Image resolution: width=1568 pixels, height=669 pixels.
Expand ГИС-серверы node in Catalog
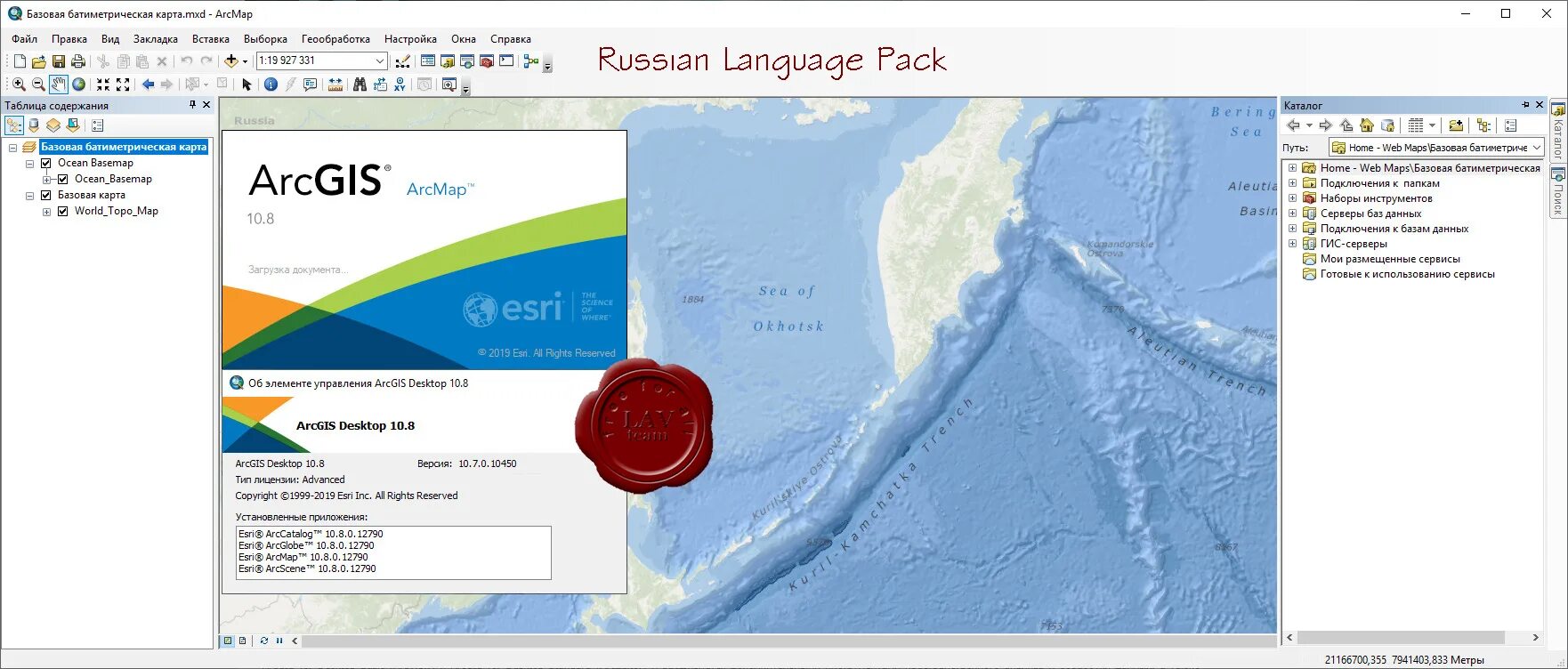coord(1292,244)
